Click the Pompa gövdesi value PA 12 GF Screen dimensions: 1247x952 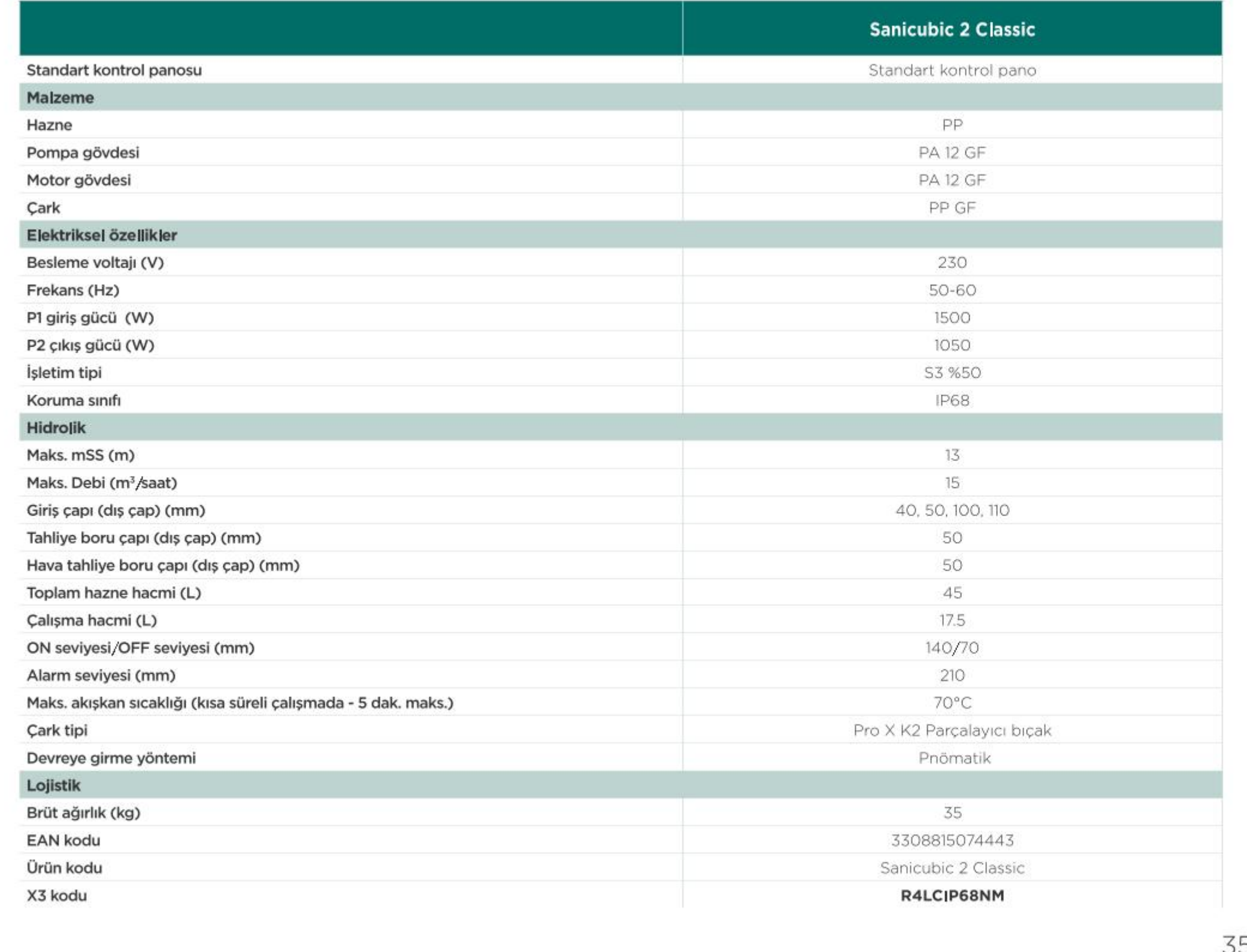point(952,153)
